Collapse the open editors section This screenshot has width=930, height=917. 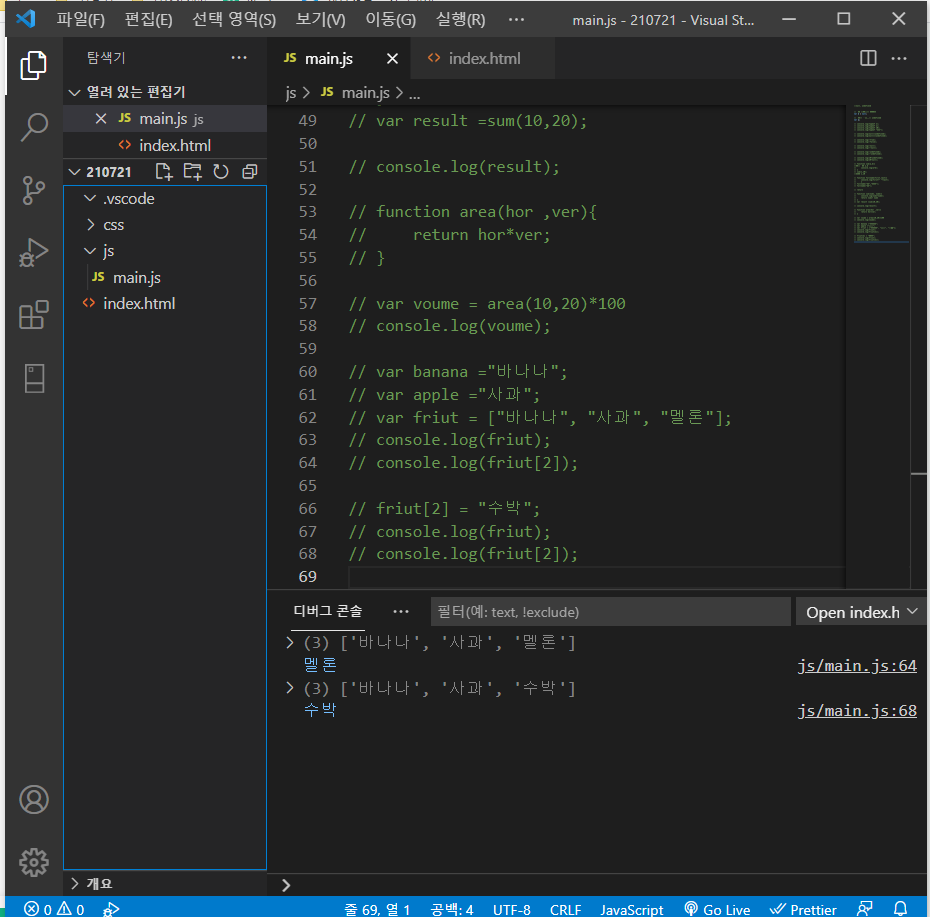coord(74,92)
